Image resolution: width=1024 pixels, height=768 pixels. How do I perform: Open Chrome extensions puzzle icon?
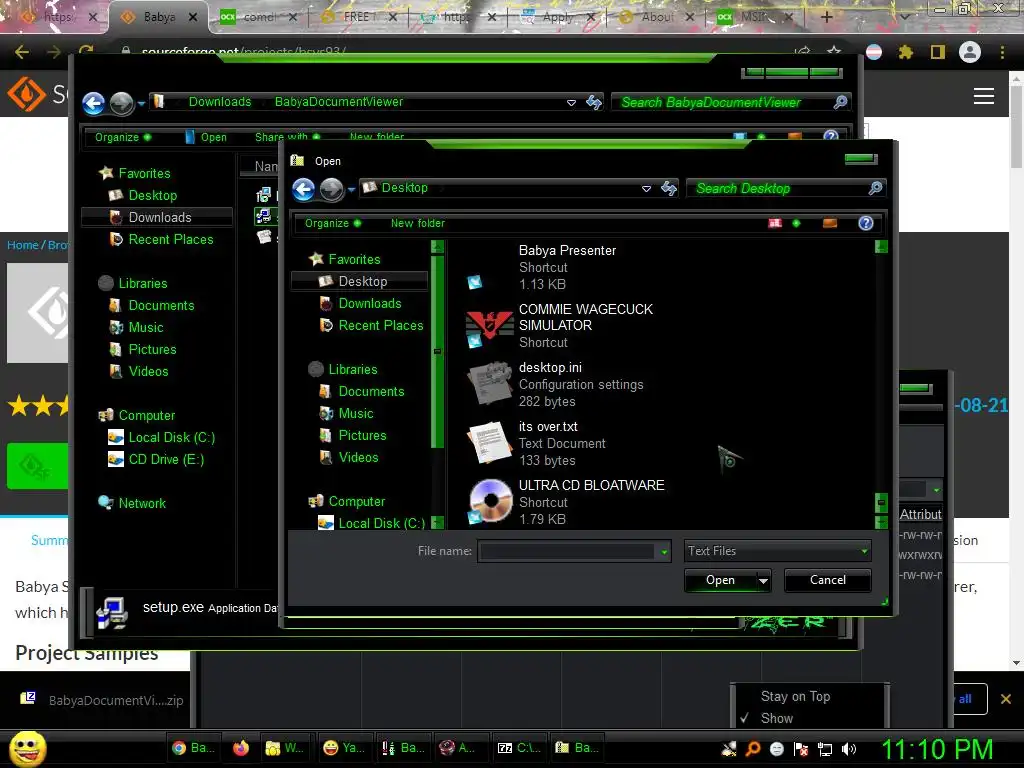point(905,52)
